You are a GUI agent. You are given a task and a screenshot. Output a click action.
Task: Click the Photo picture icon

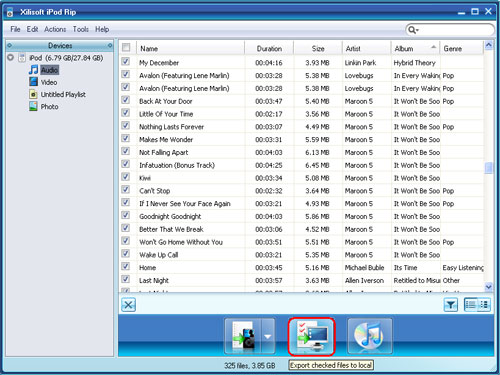coord(33,107)
